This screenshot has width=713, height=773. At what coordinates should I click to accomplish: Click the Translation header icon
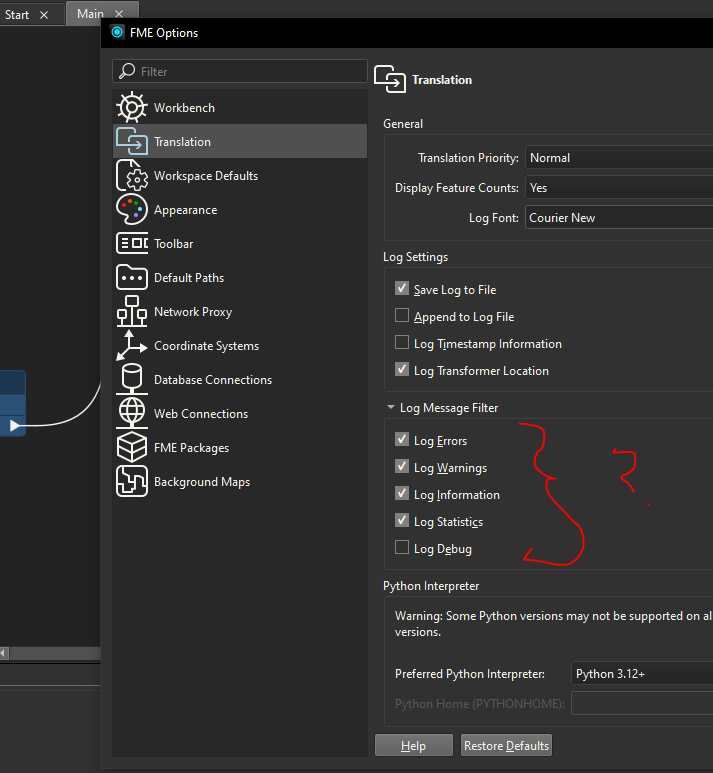[x=390, y=79]
